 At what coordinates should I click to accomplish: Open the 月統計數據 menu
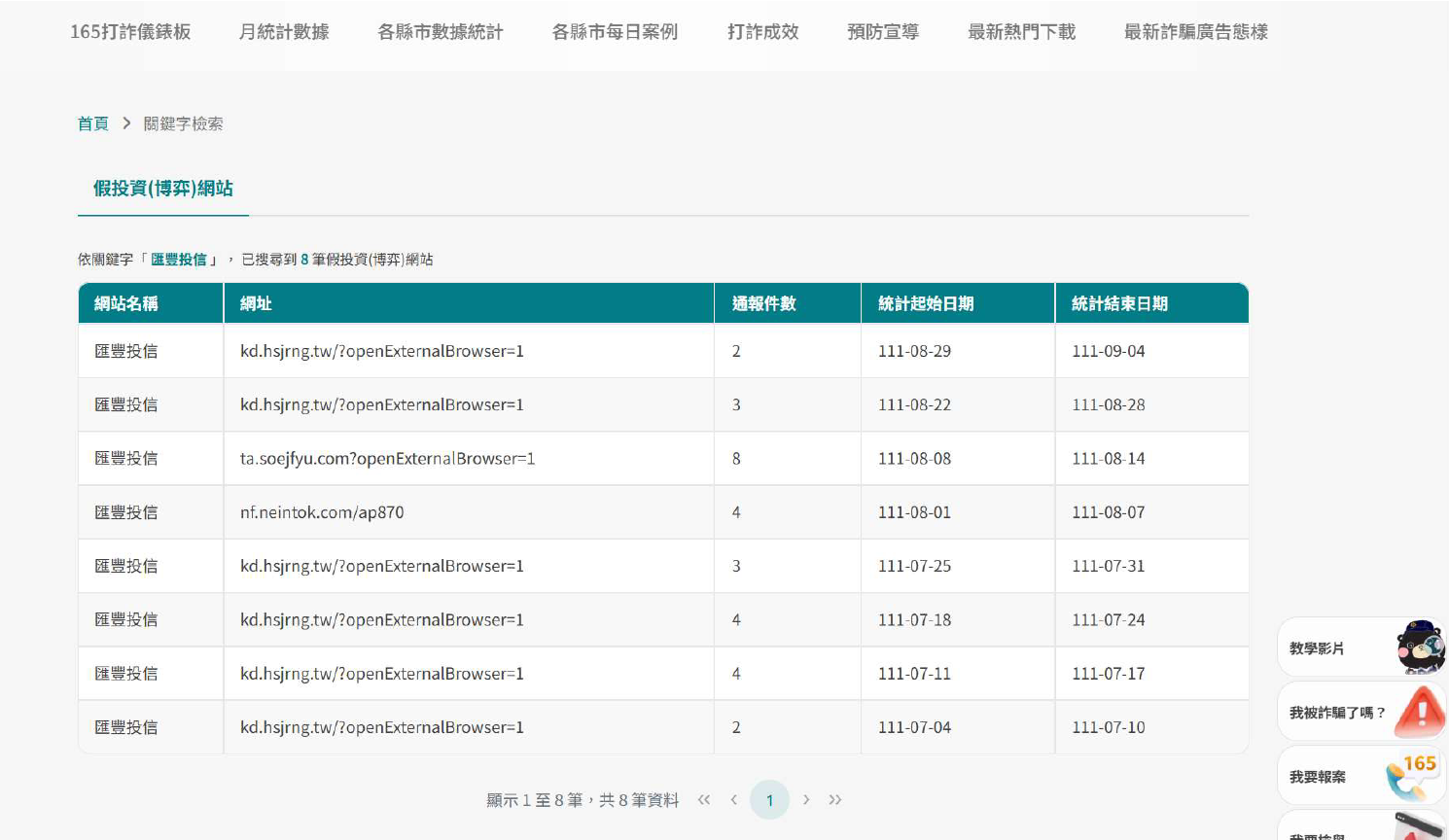(284, 32)
